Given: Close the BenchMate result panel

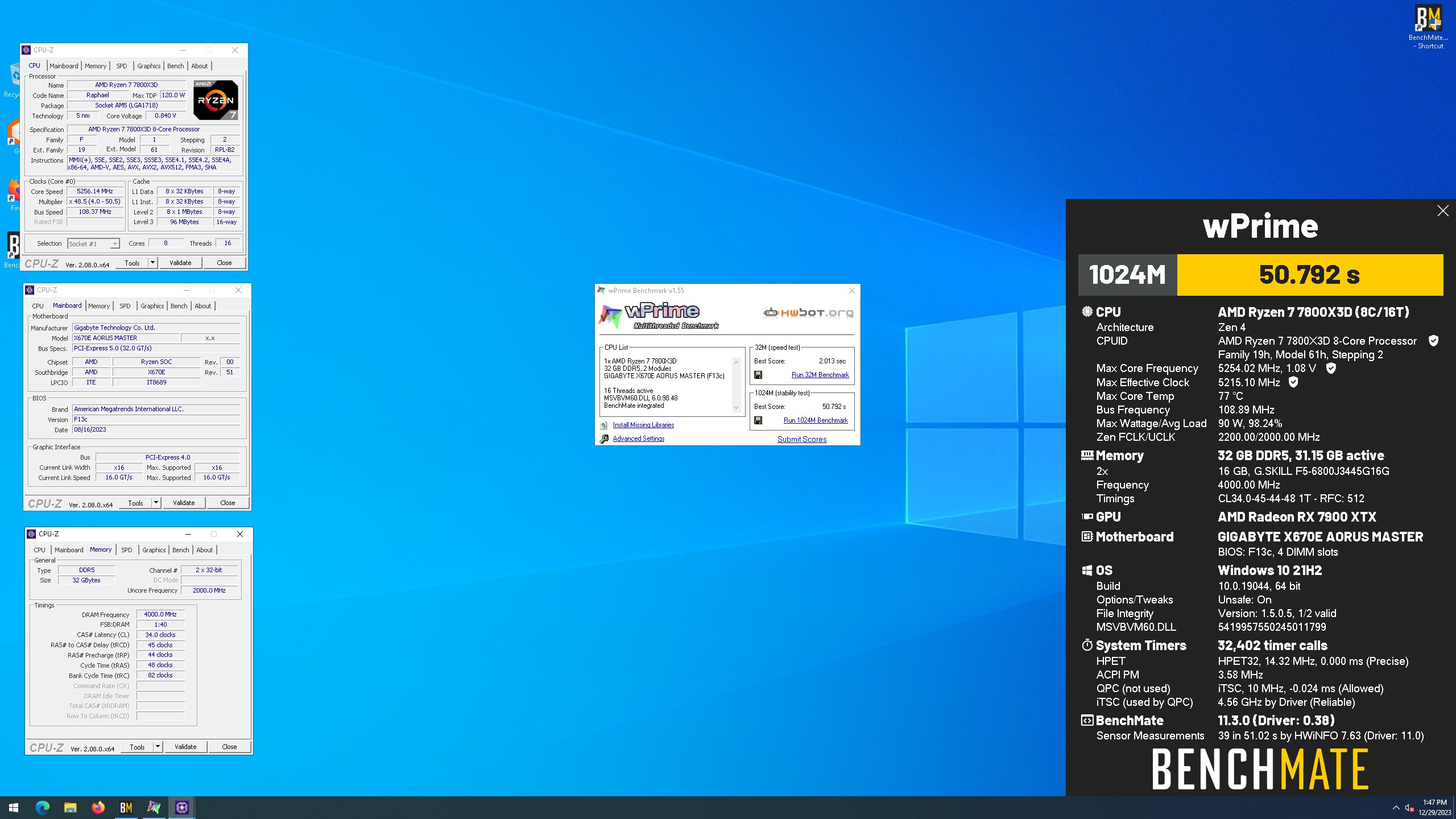Looking at the screenshot, I should tap(1443, 211).
